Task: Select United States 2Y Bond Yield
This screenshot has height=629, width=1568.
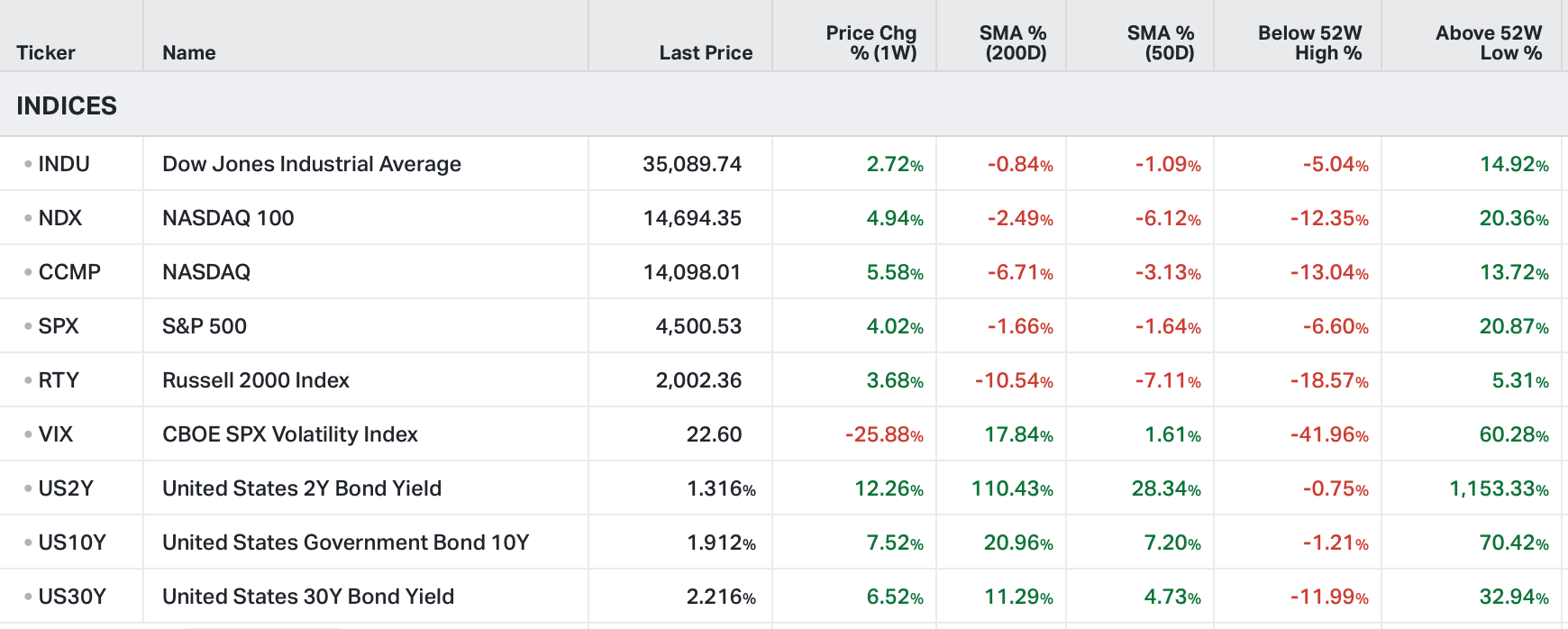Action: point(302,488)
